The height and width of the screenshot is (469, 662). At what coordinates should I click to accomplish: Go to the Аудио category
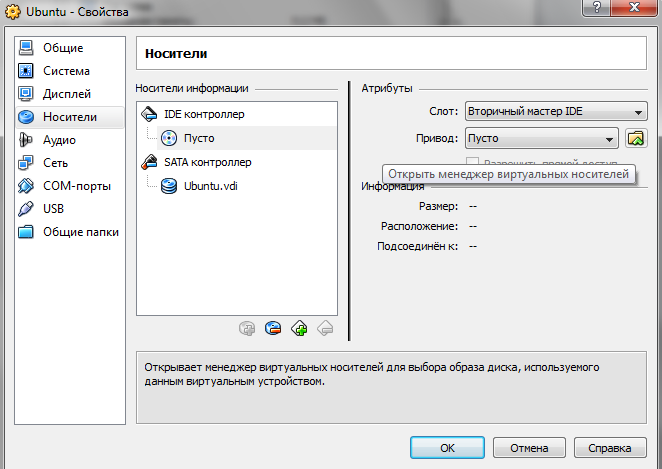(70, 140)
